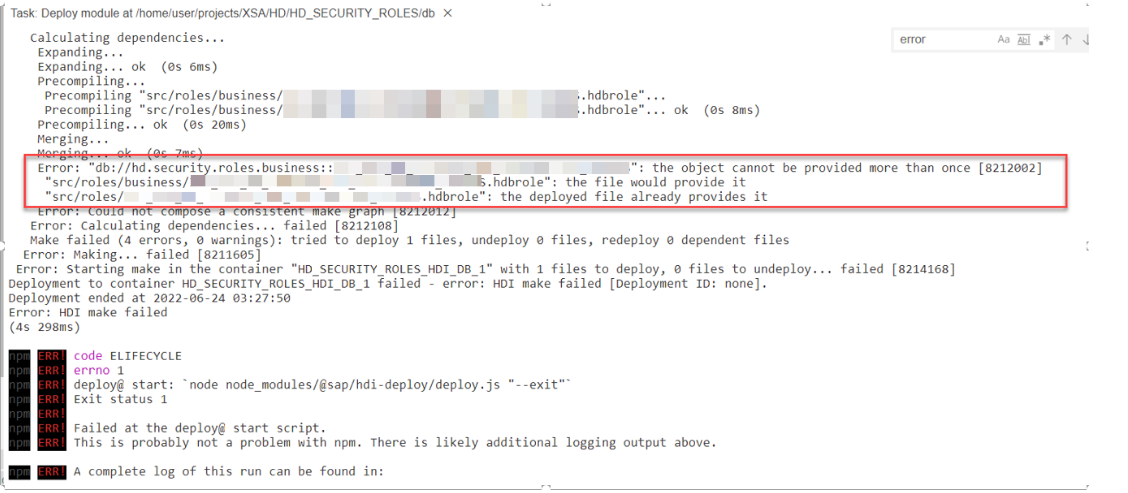The height and width of the screenshot is (493, 1128).
Task: Toggle the Match Case (Aa) search option
Action: [1004, 40]
